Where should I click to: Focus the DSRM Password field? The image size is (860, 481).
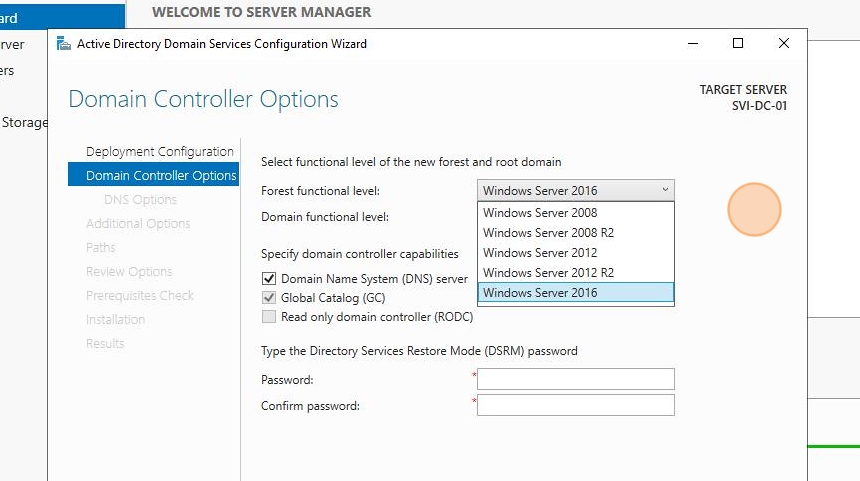[576, 379]
